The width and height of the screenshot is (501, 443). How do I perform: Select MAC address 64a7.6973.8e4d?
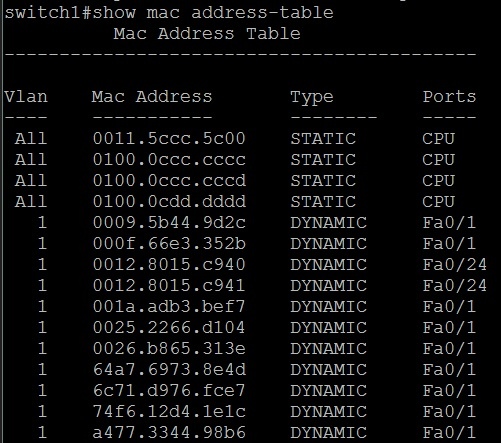point(169,370)
